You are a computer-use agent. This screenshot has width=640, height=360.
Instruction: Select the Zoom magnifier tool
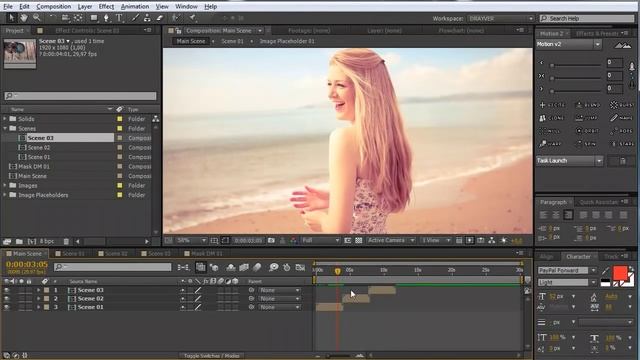click(x=37, y=18)
